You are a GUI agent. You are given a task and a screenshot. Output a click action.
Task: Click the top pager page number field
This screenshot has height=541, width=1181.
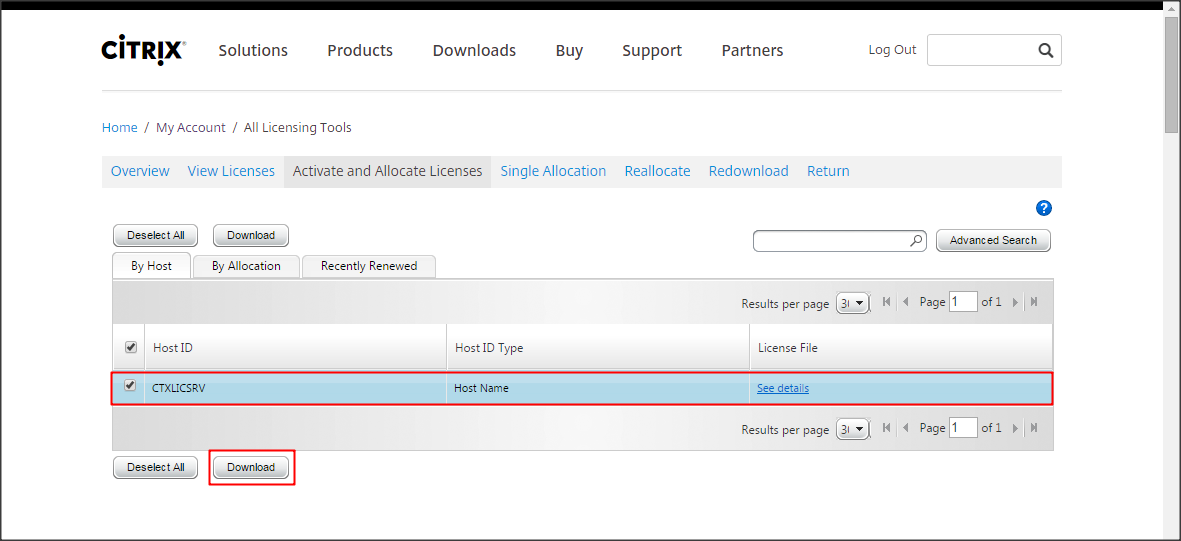(963, 302)
